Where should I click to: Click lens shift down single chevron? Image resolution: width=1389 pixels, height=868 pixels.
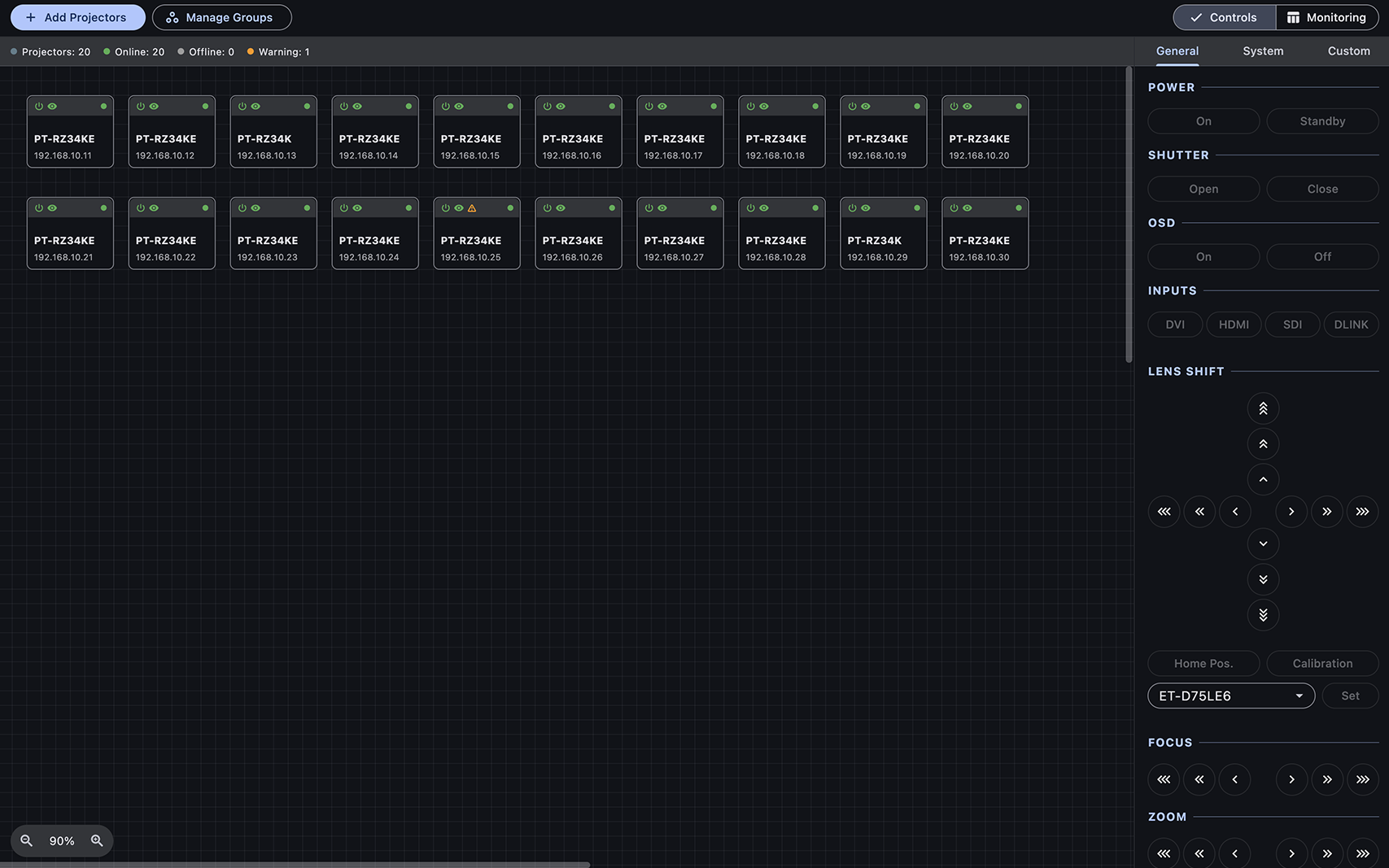tap(1263, 543)
